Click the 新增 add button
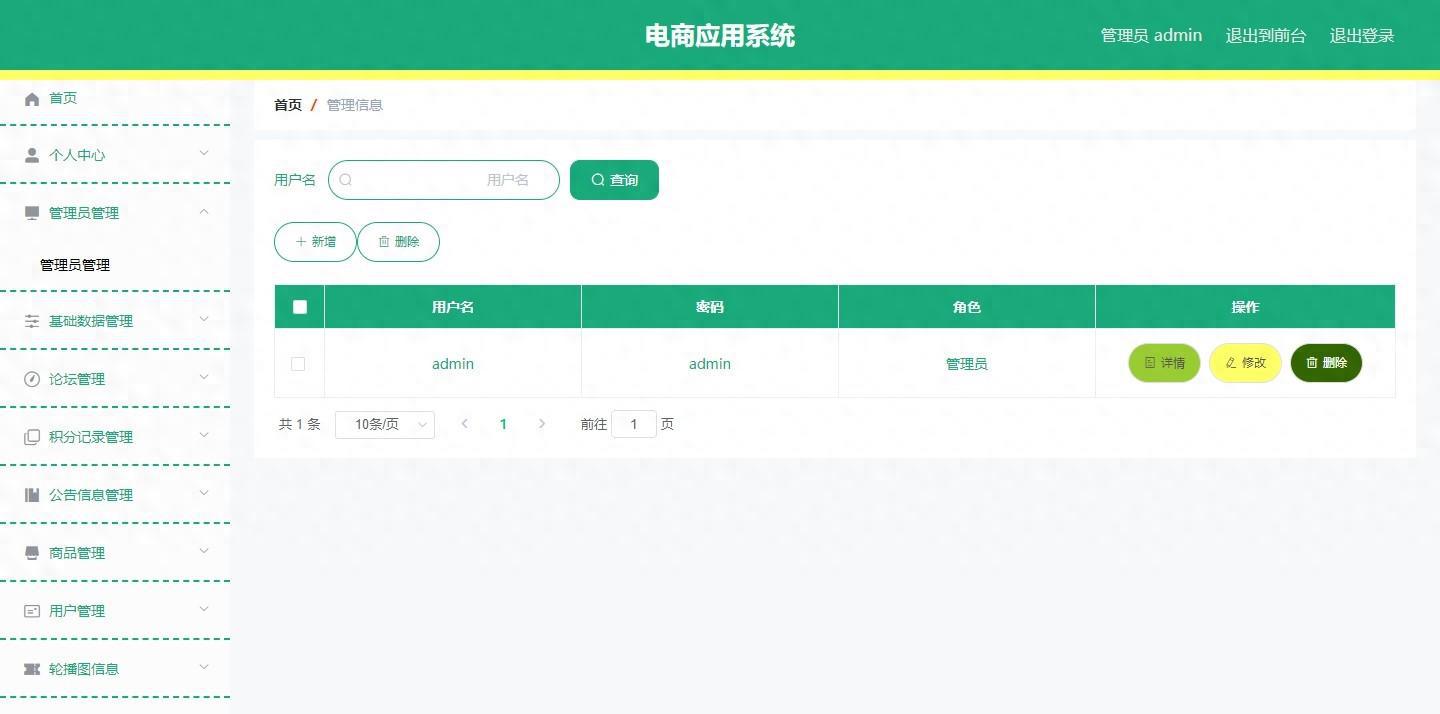The image size is (1440, 714). tap(315, 242)
